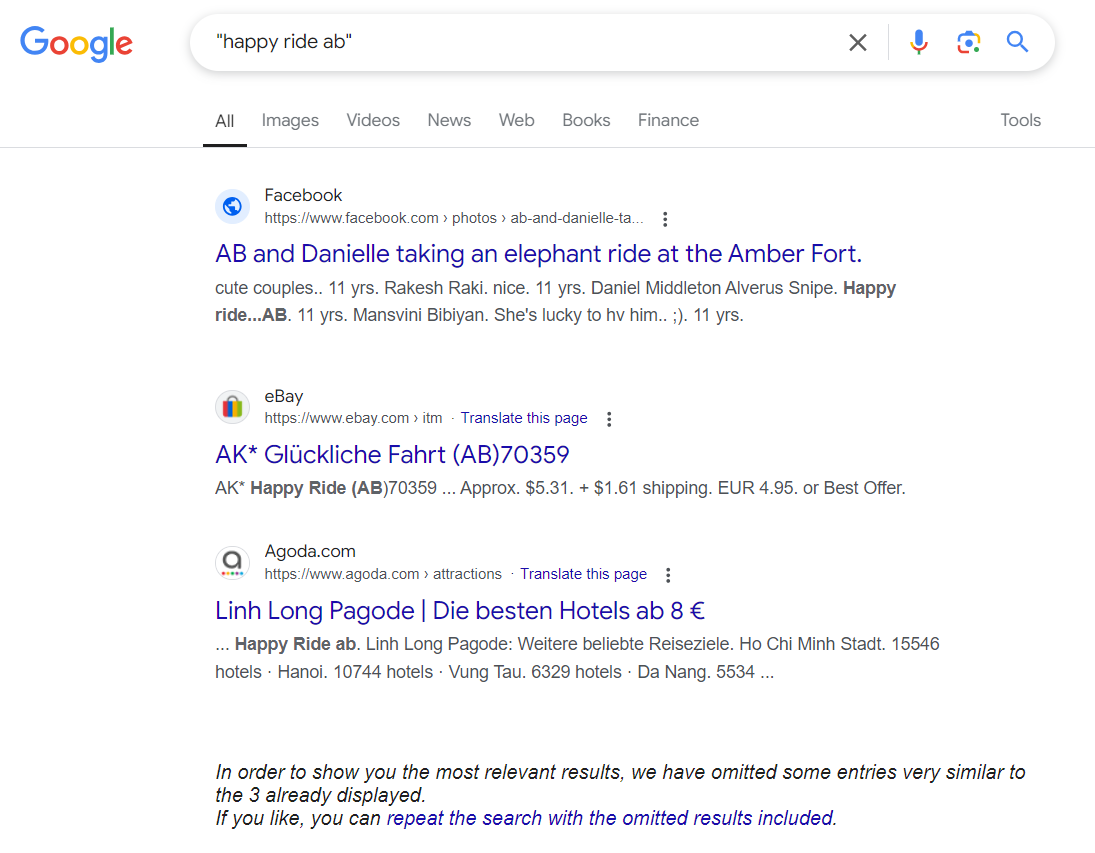The height and width of the screenshot is (853, 1095).
Task: Repeat the search with omitted results included
Action: click(x=611, y=818)
